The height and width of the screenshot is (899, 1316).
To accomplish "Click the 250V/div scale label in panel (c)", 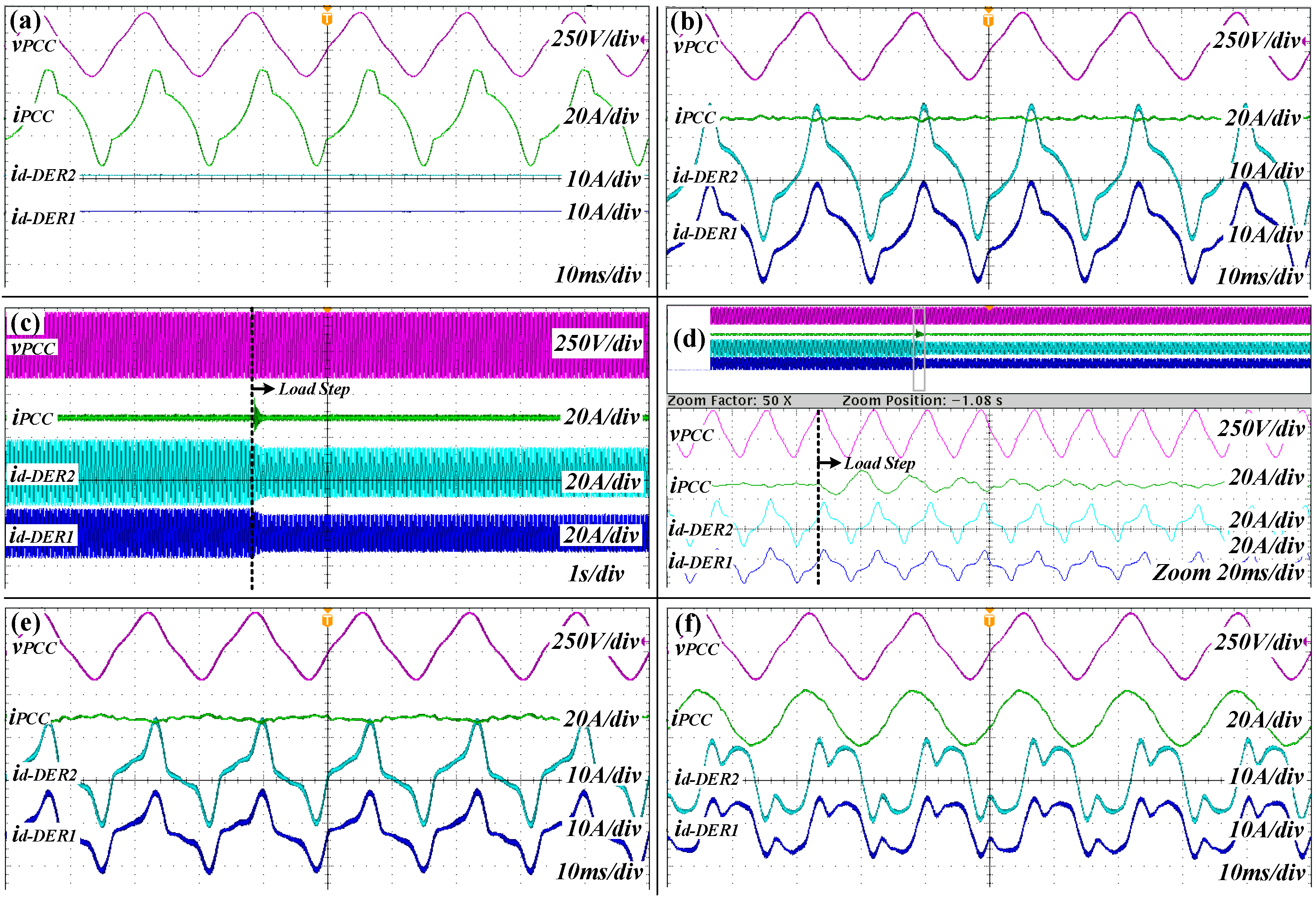I will pyautogui.click(x=597, y=343).
